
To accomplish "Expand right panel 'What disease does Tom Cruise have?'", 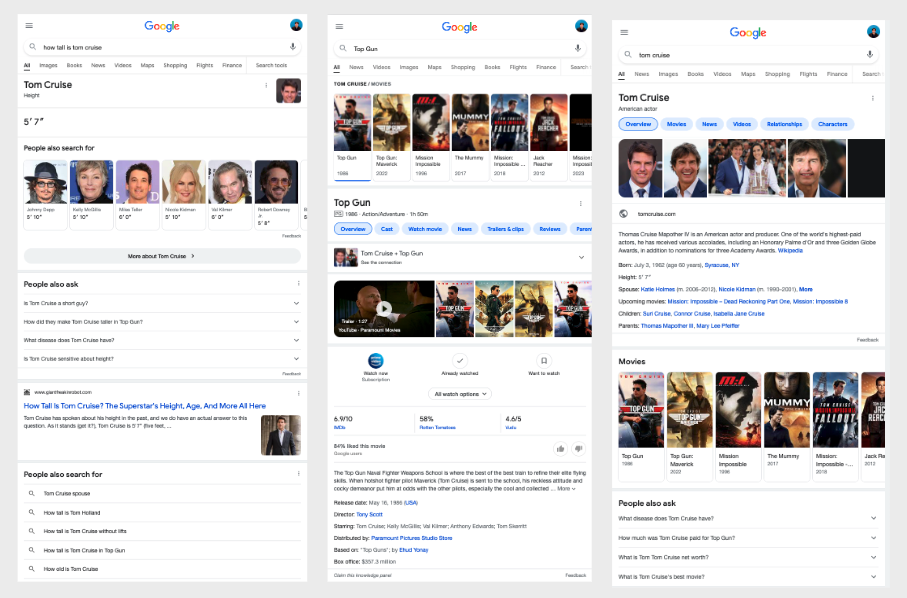I will coord(747,518).
